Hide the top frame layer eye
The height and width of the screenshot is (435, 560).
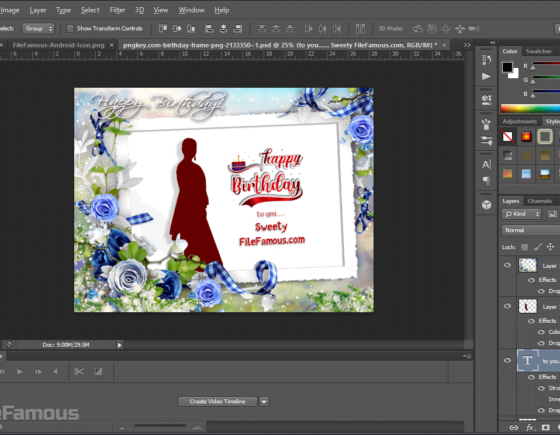507,265
